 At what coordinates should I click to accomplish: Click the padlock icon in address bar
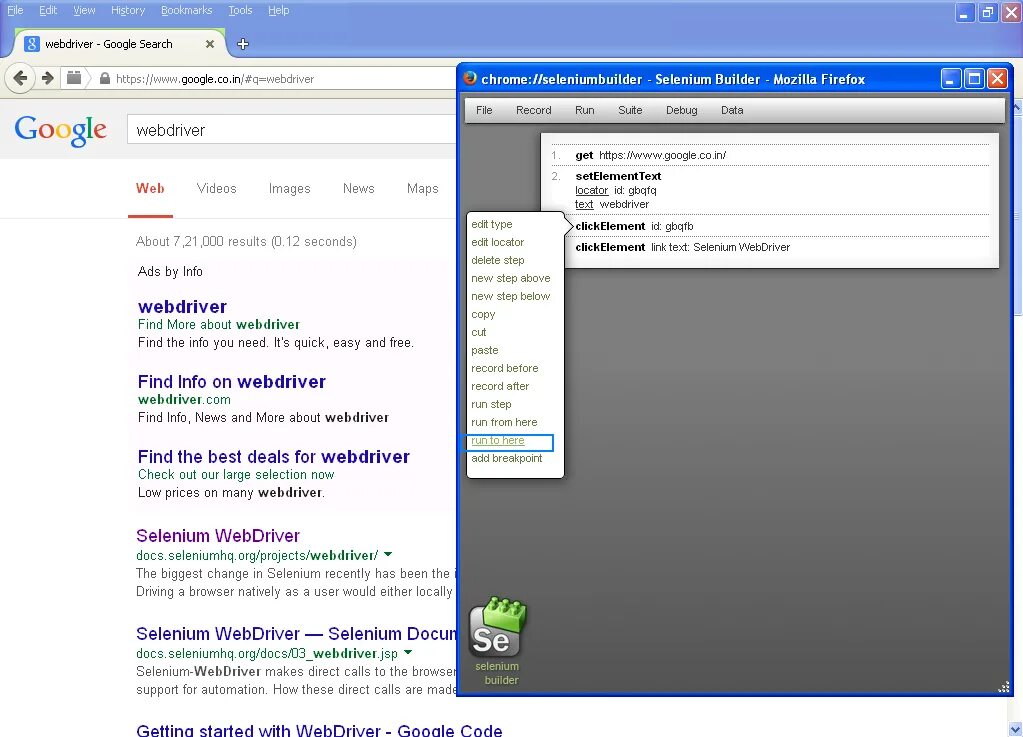pos(104,79)
